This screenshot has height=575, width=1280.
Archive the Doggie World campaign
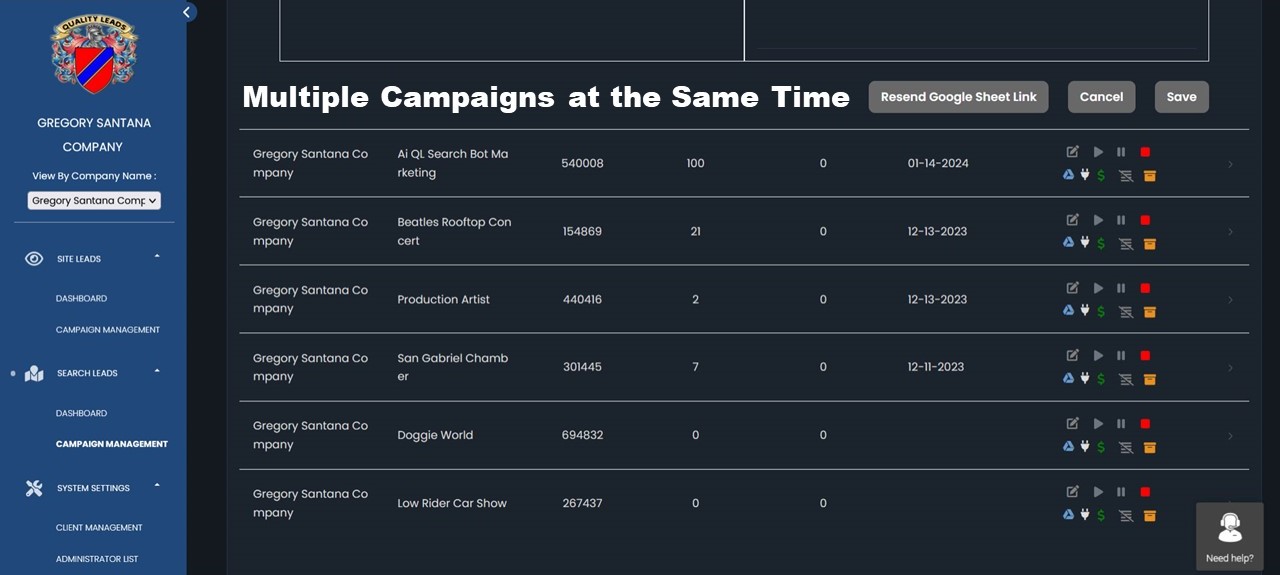[1149, 447]
